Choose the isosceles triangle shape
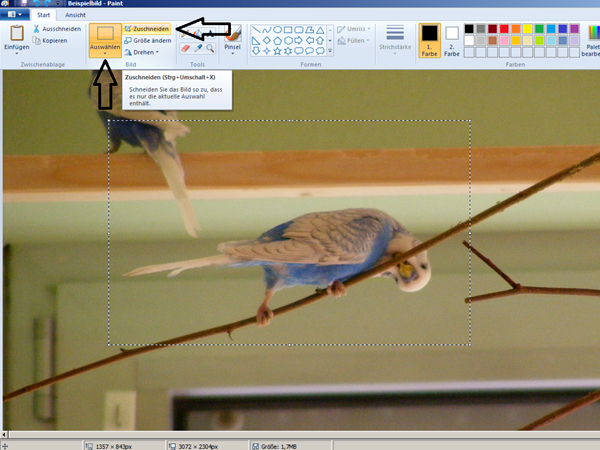The image size is (600, 450). coord(320,30)
